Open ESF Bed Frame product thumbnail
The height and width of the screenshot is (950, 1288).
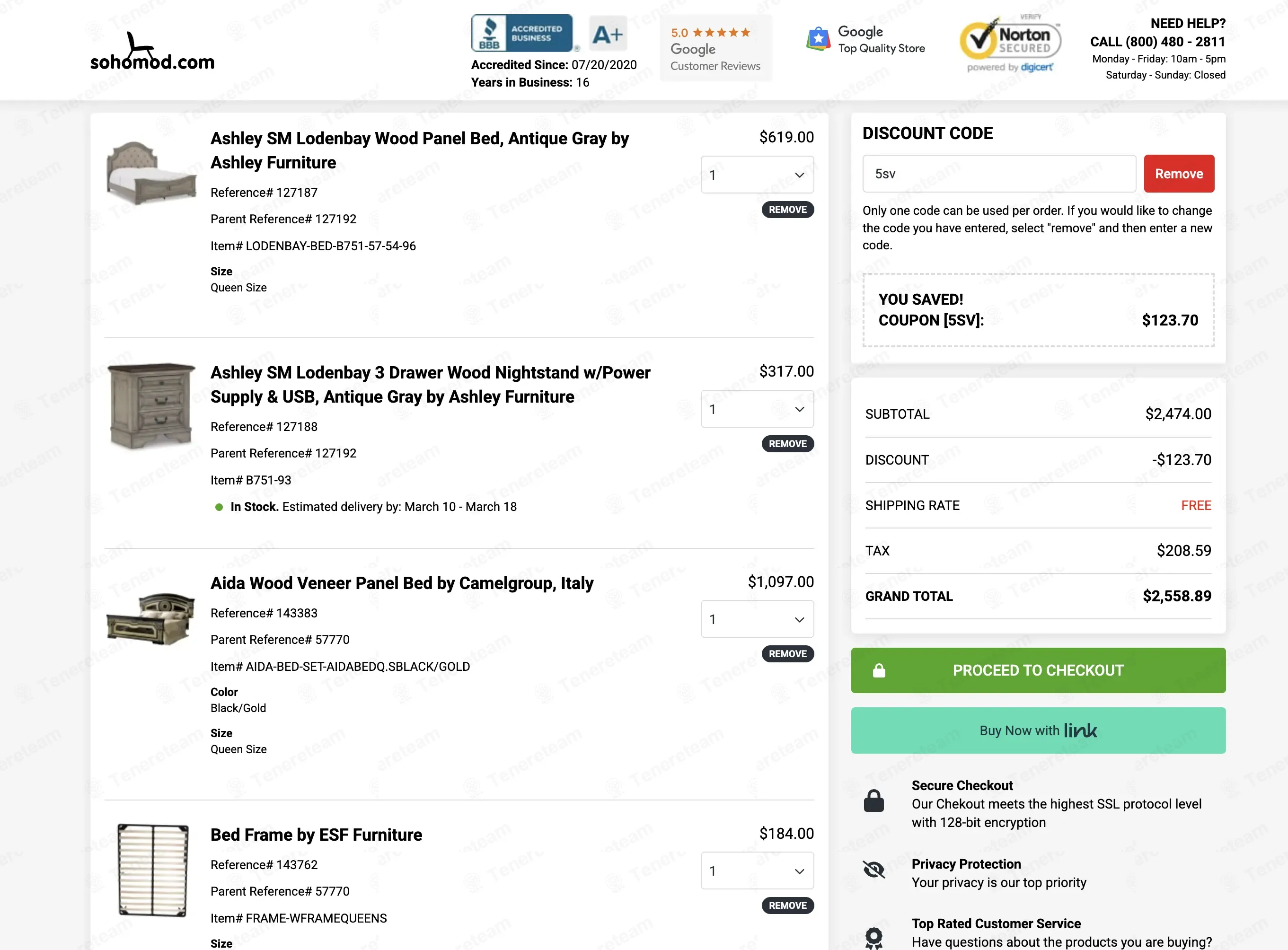tap(153, 870)
